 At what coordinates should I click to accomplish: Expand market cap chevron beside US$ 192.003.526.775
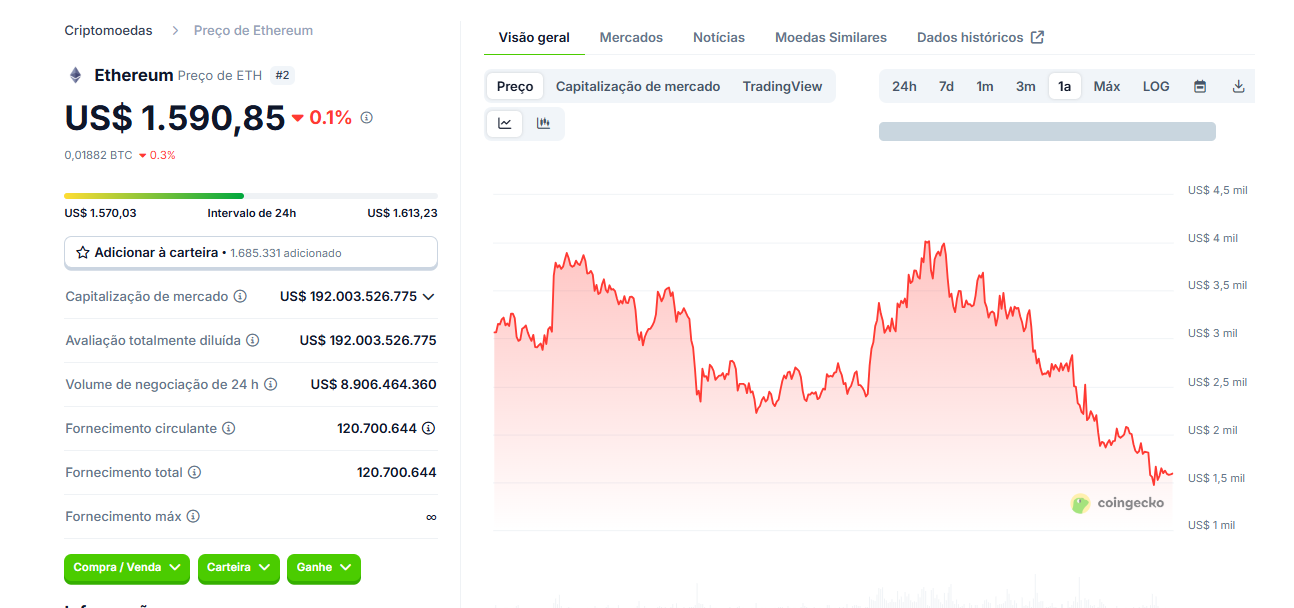click(429, 297)
